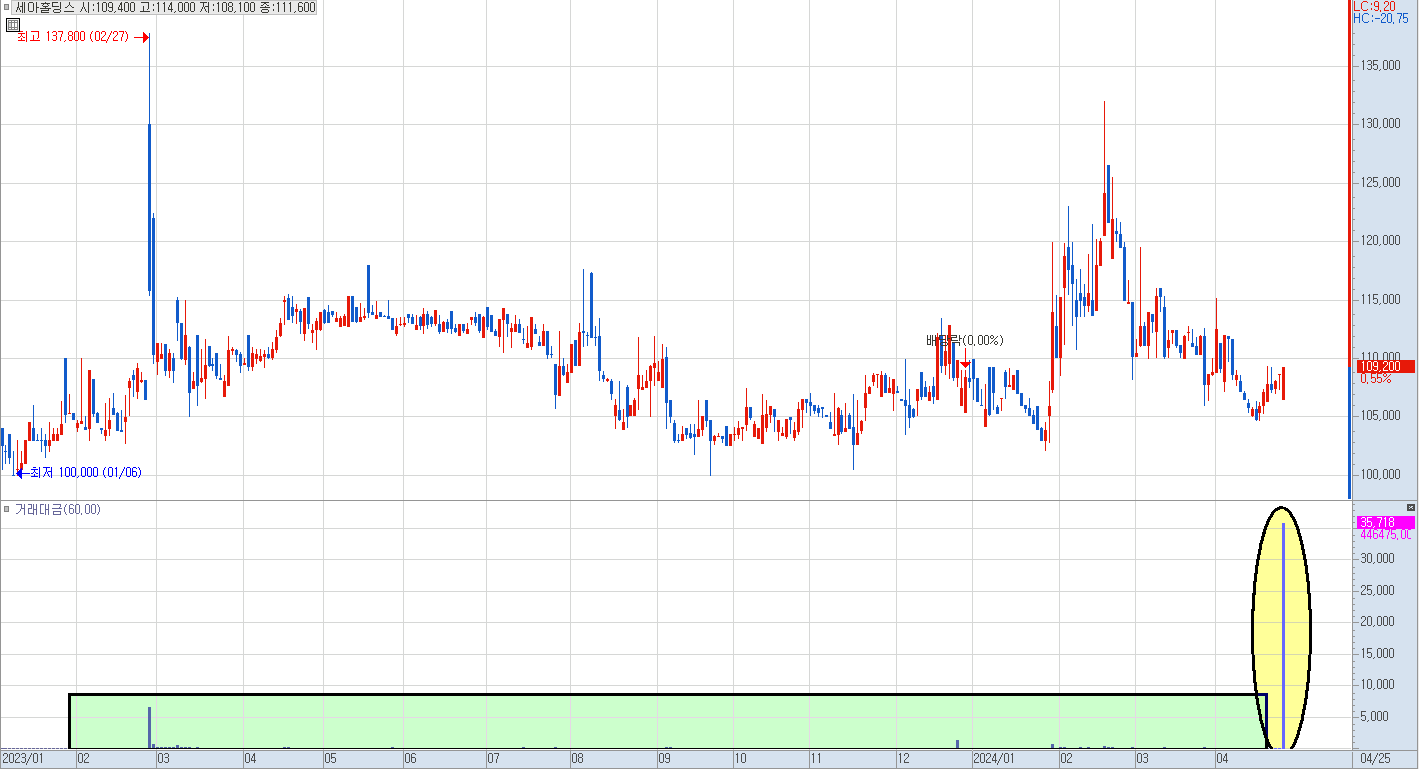The height and width of the screenshot is (769, 1419).
Task: Click the 120,000 price axis label
Action: pos(1379,240)
